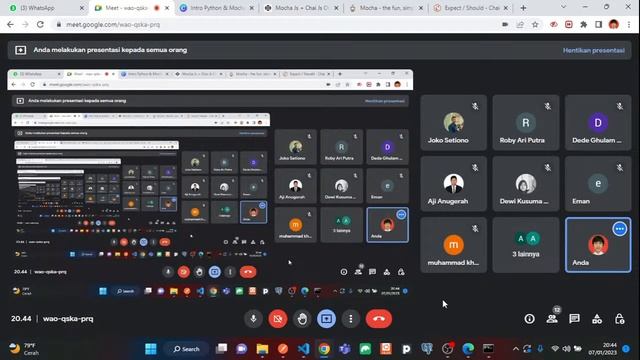
Task: Open browser extensions puzzle icon
Action: point(584,24)
